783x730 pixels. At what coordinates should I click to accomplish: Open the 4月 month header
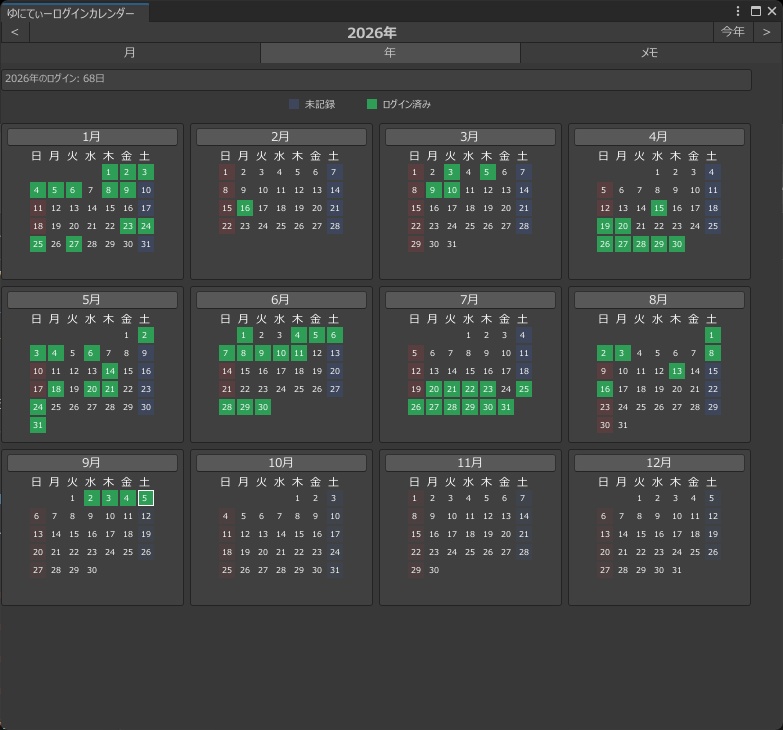tap(659, 137)
